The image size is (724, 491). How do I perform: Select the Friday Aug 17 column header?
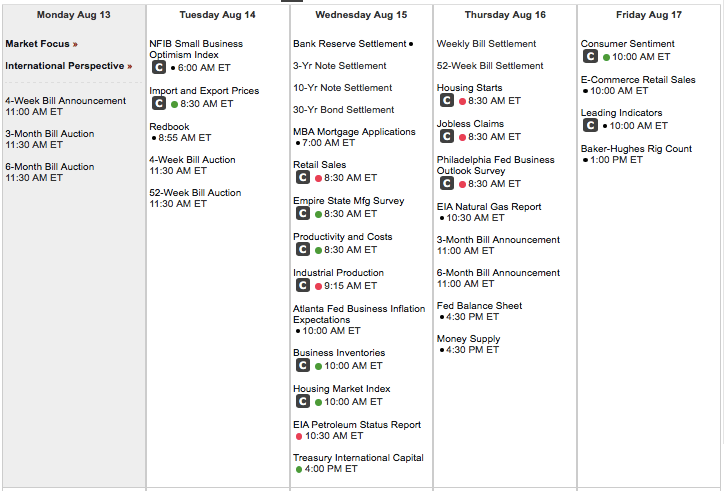tap(649, 15)
